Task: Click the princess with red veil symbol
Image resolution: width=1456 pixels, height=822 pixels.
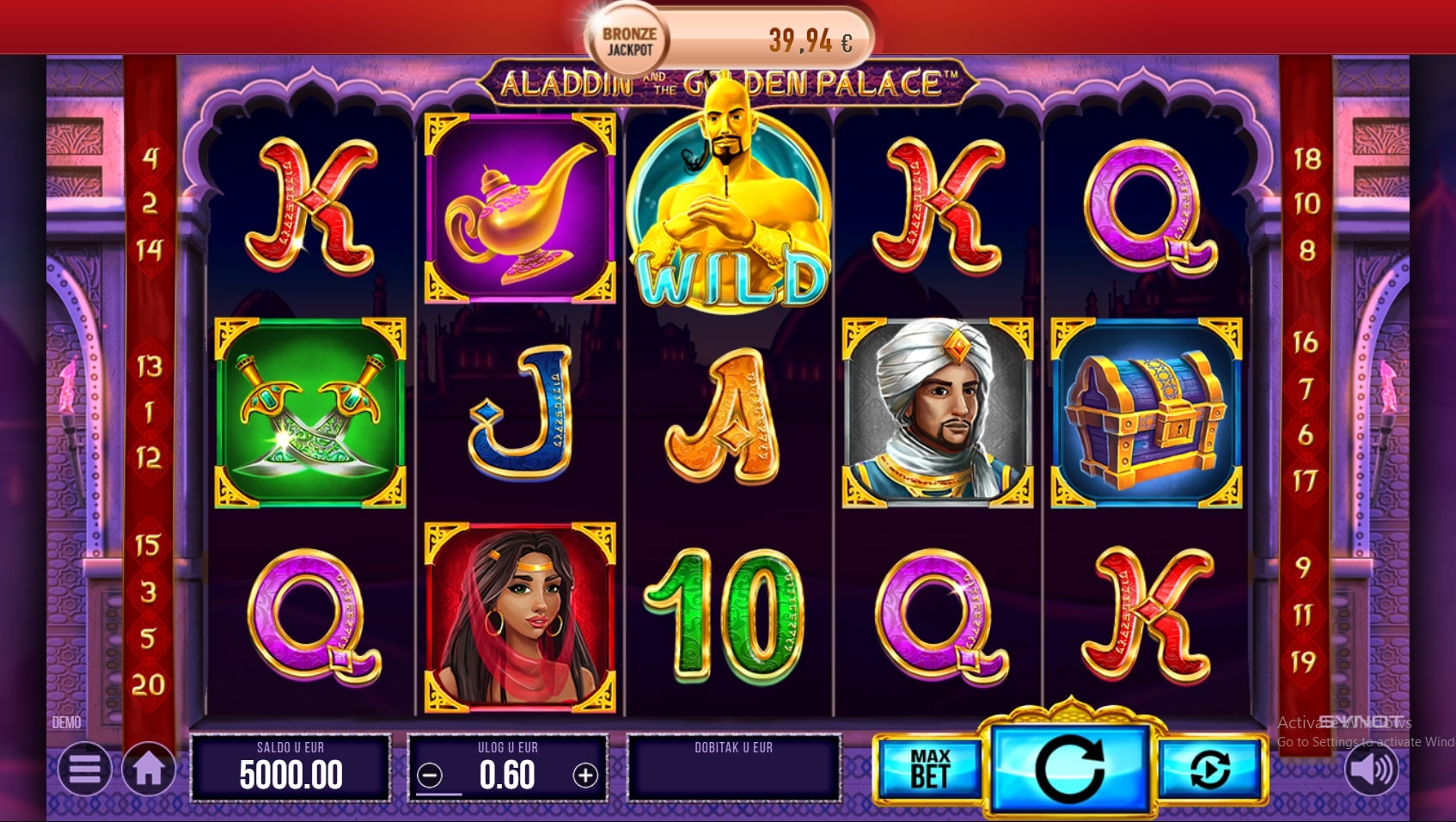Action: click(x=520, y=617)
